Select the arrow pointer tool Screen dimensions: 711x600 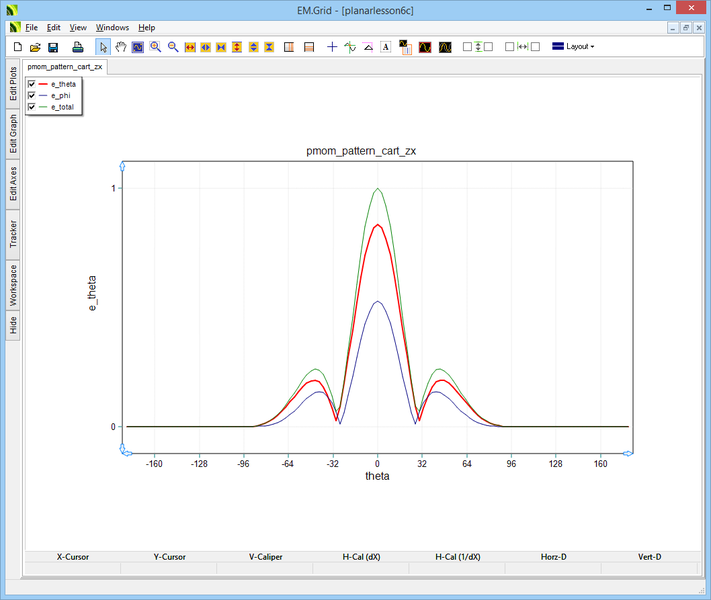pyautogui.click(x=103, y=47)
